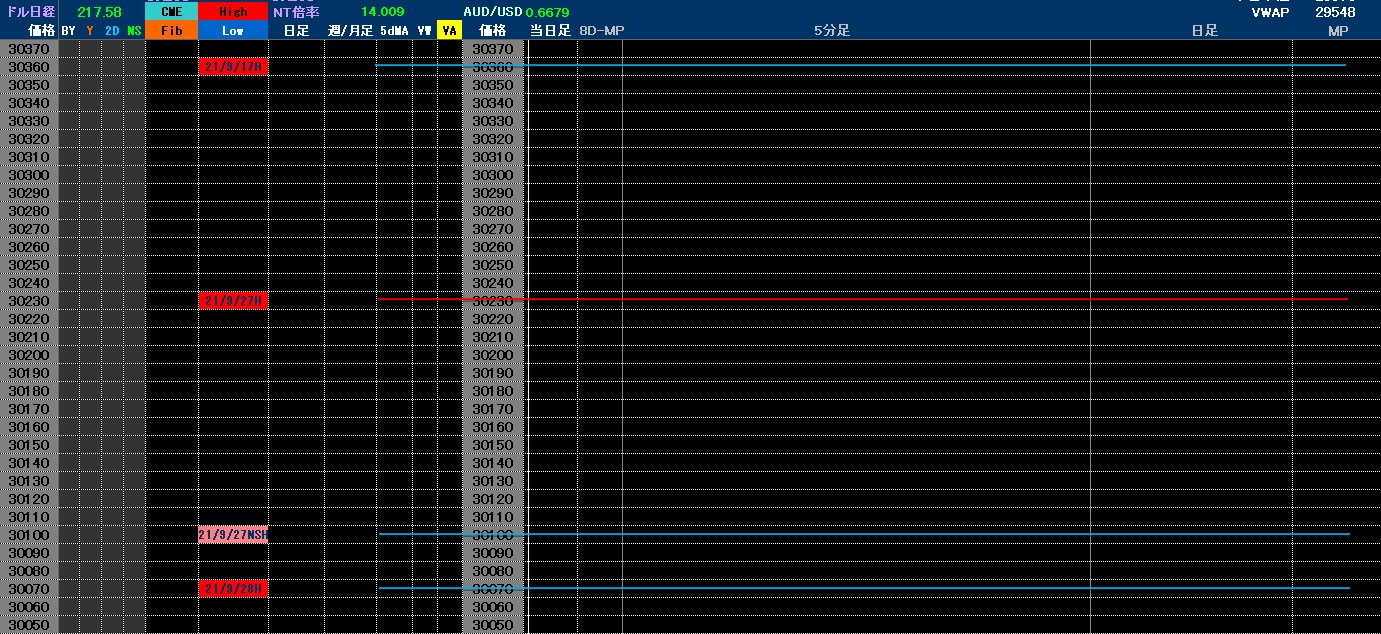Select the MP column header at far right
The width and height of the screenshot is (1381, 634).
pos(1337,31)
